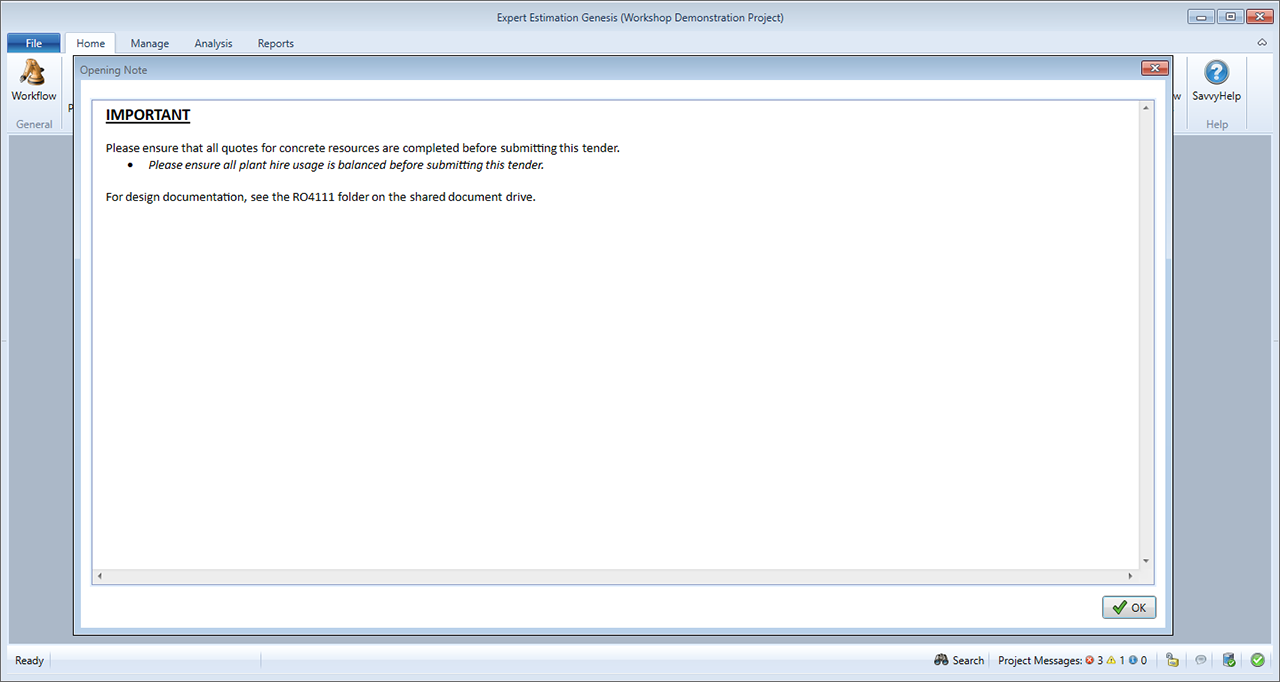Switch to the Manage tab

click(150, 43)
